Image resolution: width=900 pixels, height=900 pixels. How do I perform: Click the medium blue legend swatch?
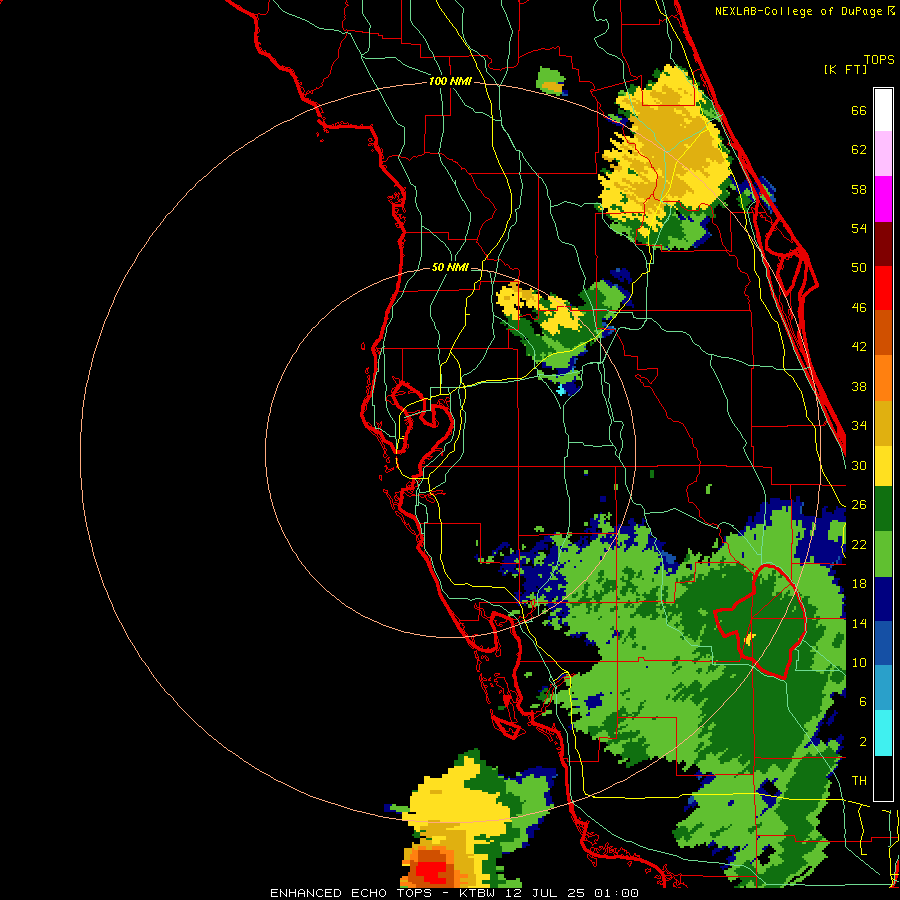(x=883, y=644)
